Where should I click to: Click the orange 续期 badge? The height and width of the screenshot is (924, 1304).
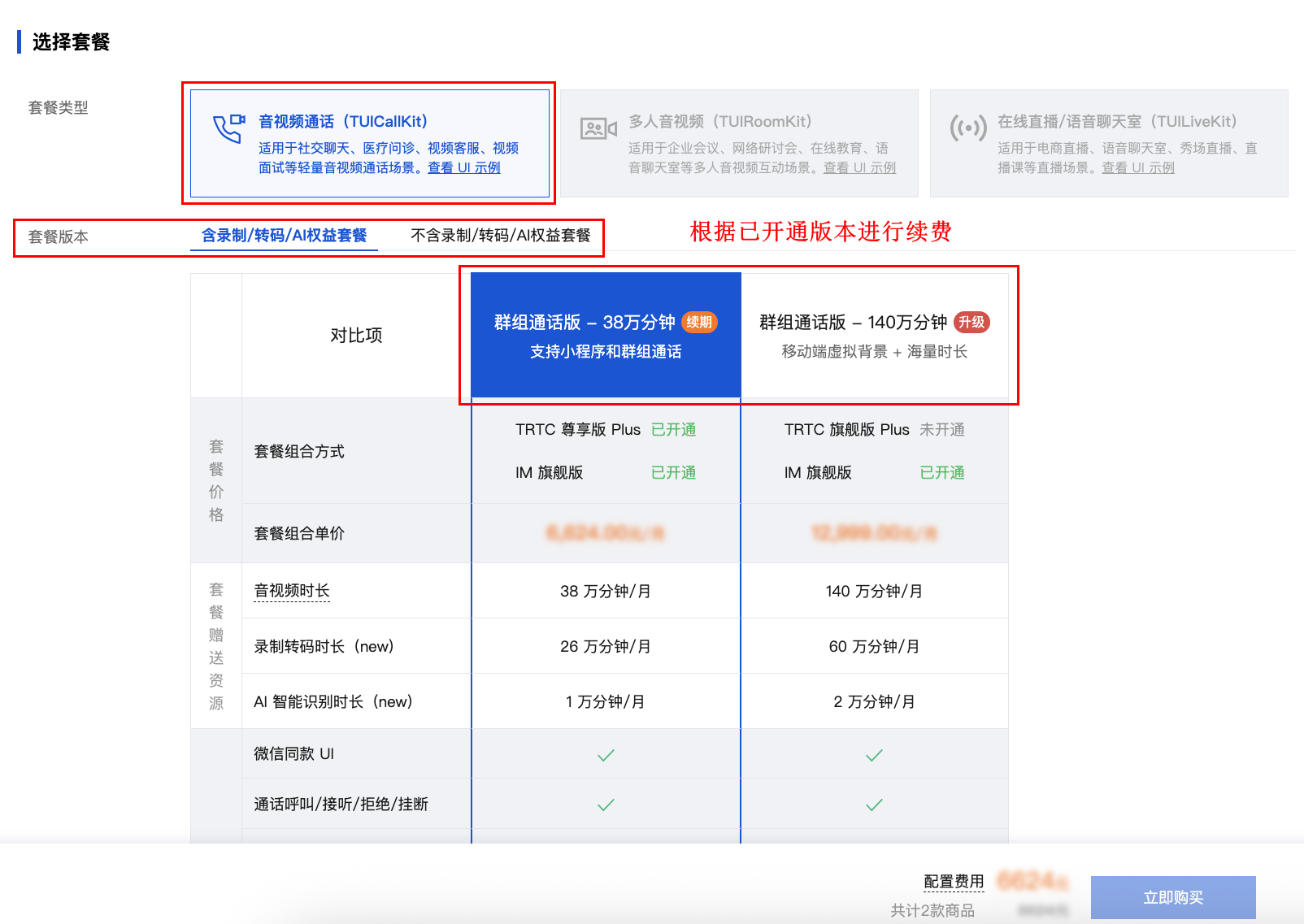(x=699, y=322)
